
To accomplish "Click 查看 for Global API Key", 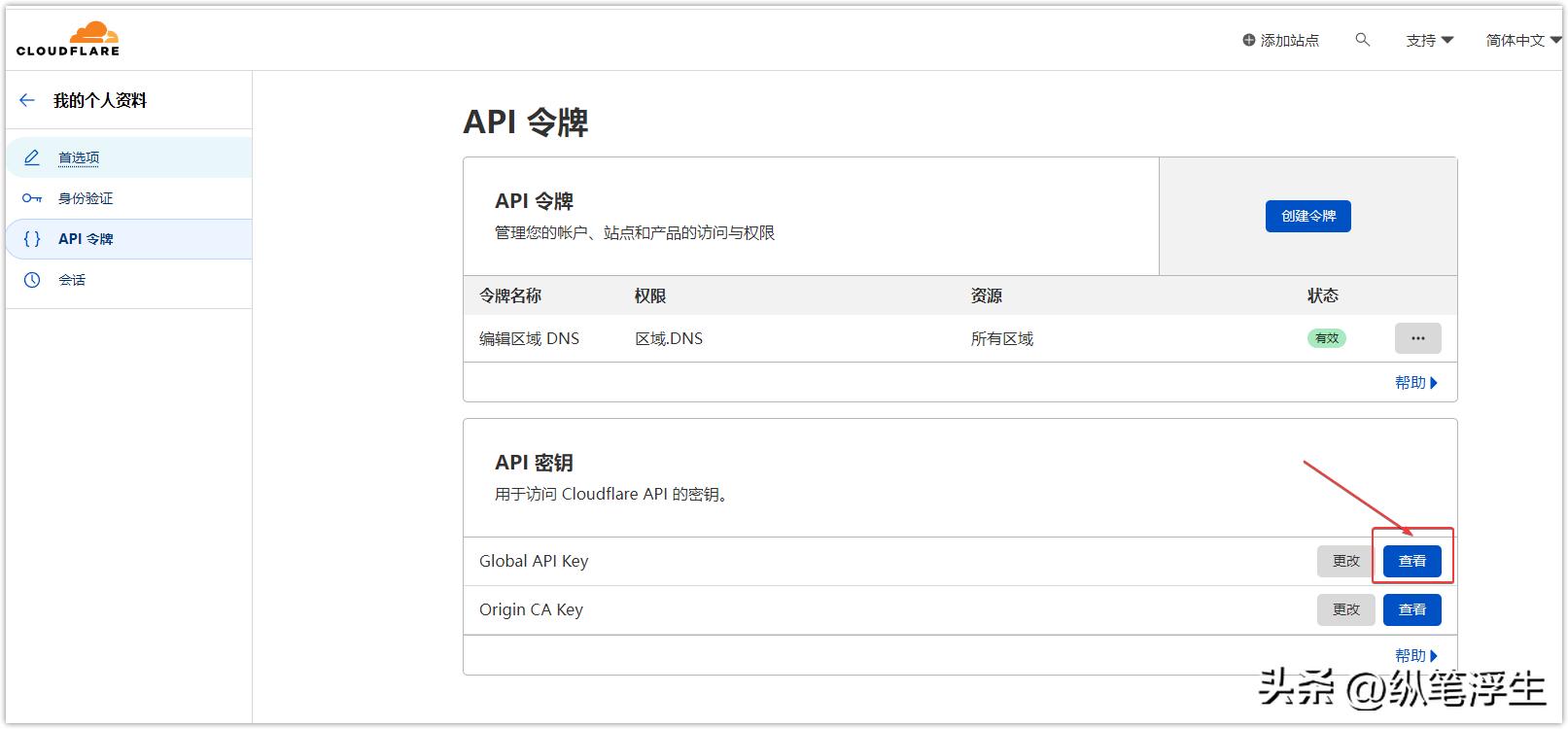I will 1412,561.
